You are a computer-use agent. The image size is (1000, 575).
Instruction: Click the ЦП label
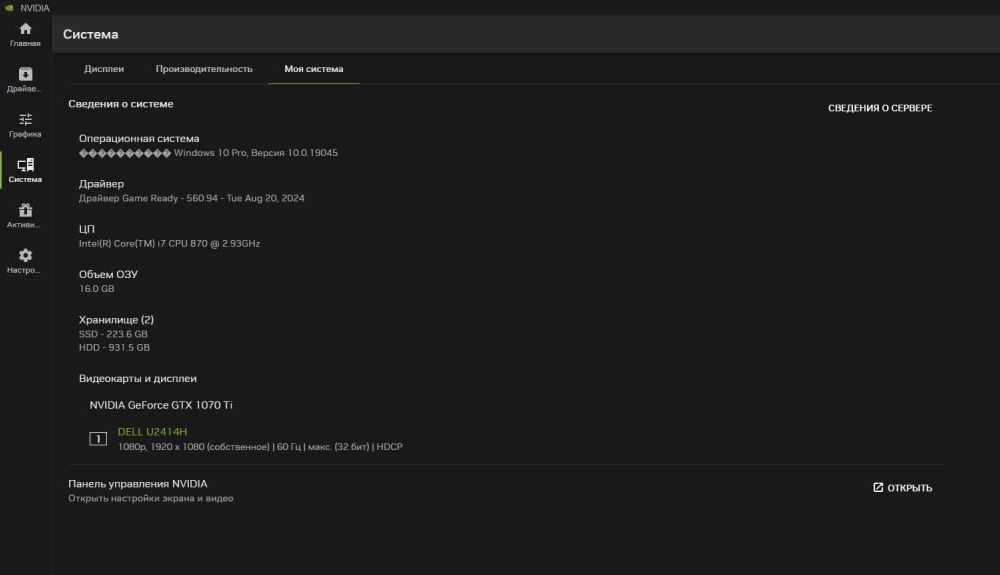87,229
